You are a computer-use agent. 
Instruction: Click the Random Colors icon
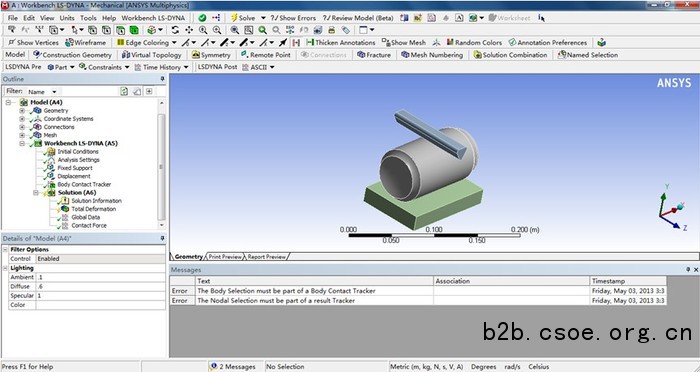pos(450,42)
